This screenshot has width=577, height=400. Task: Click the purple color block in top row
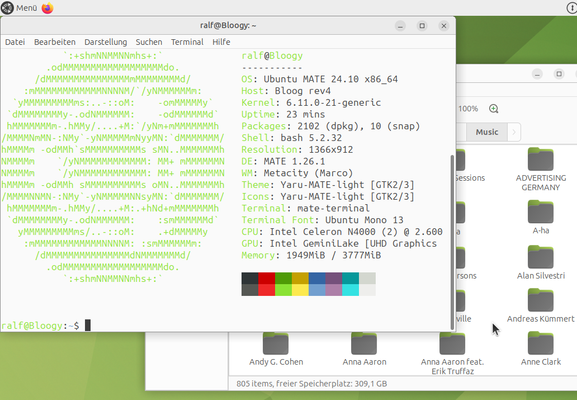point(334,278)
